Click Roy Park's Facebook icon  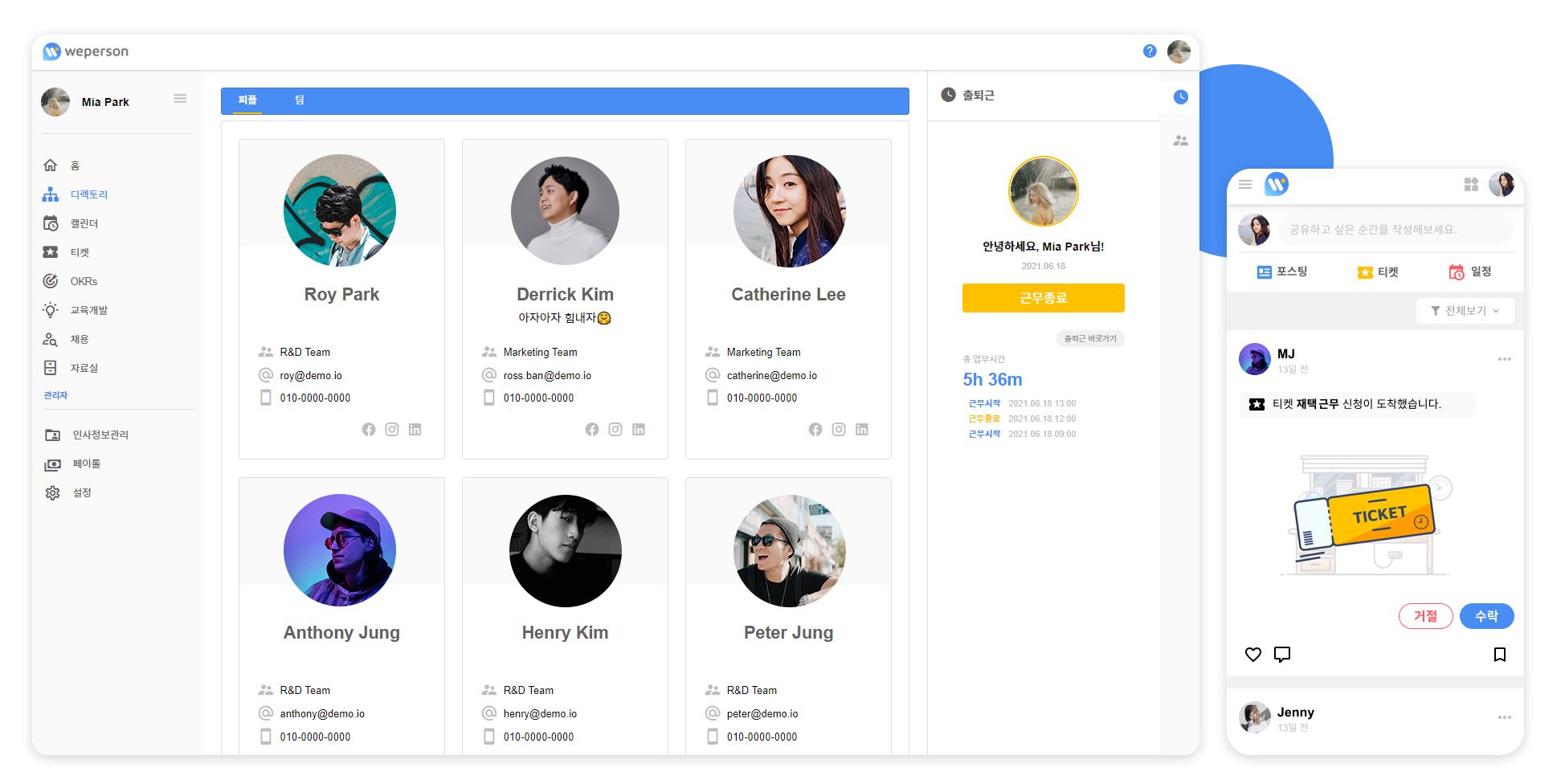(369, 430)
